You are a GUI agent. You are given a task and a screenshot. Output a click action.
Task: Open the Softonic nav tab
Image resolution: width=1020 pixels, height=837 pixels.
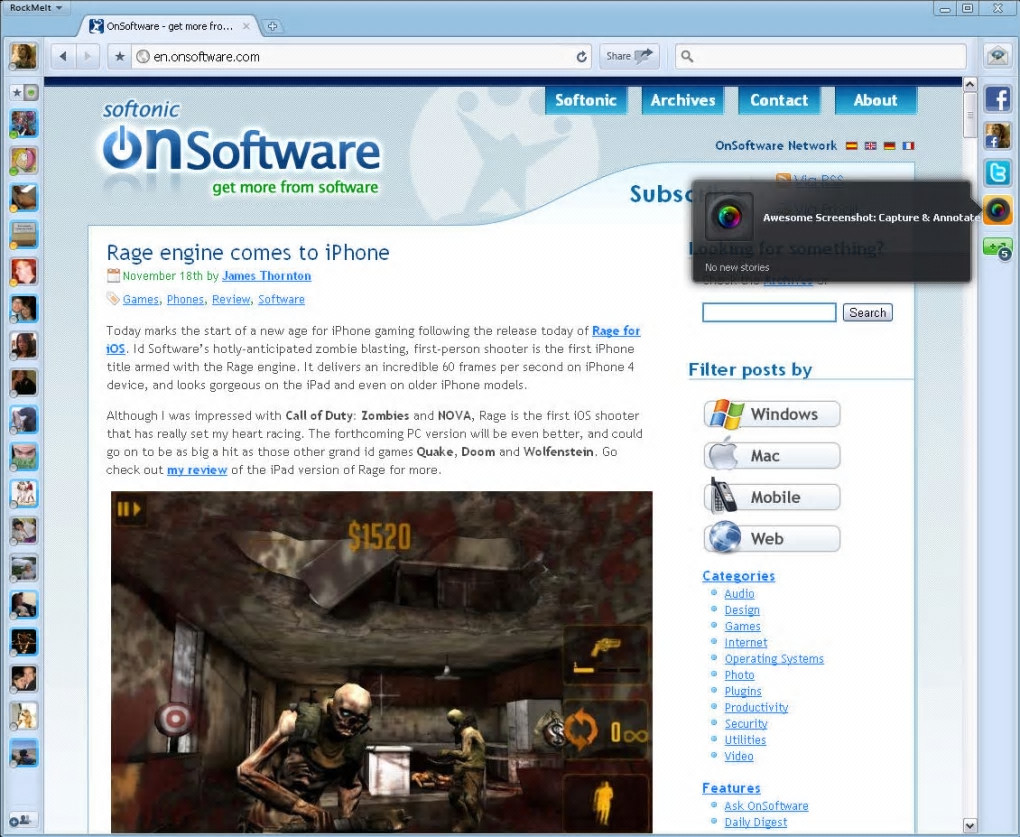pos(585,100)
